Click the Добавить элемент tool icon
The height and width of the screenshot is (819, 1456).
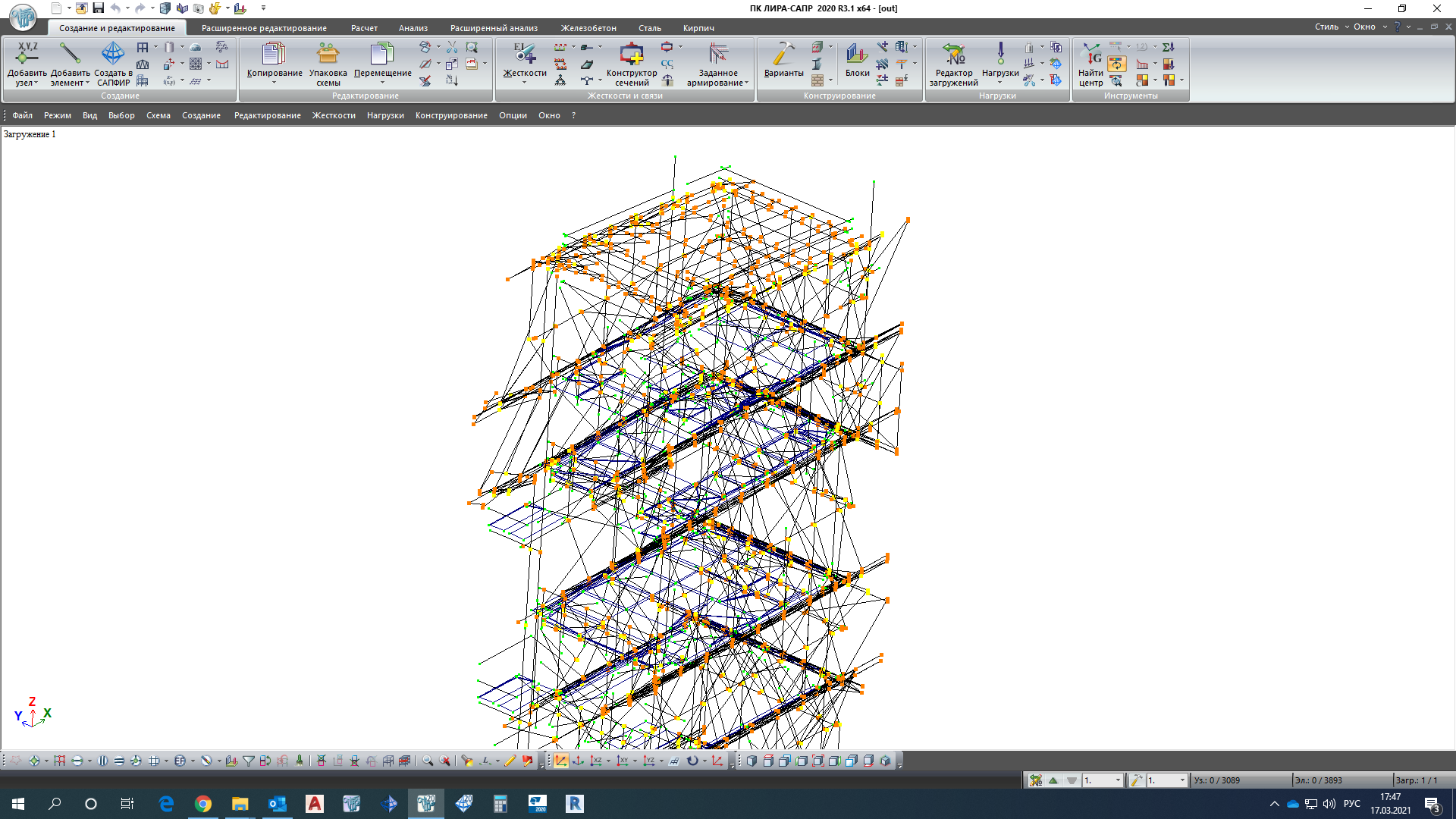tap(70, 54)
